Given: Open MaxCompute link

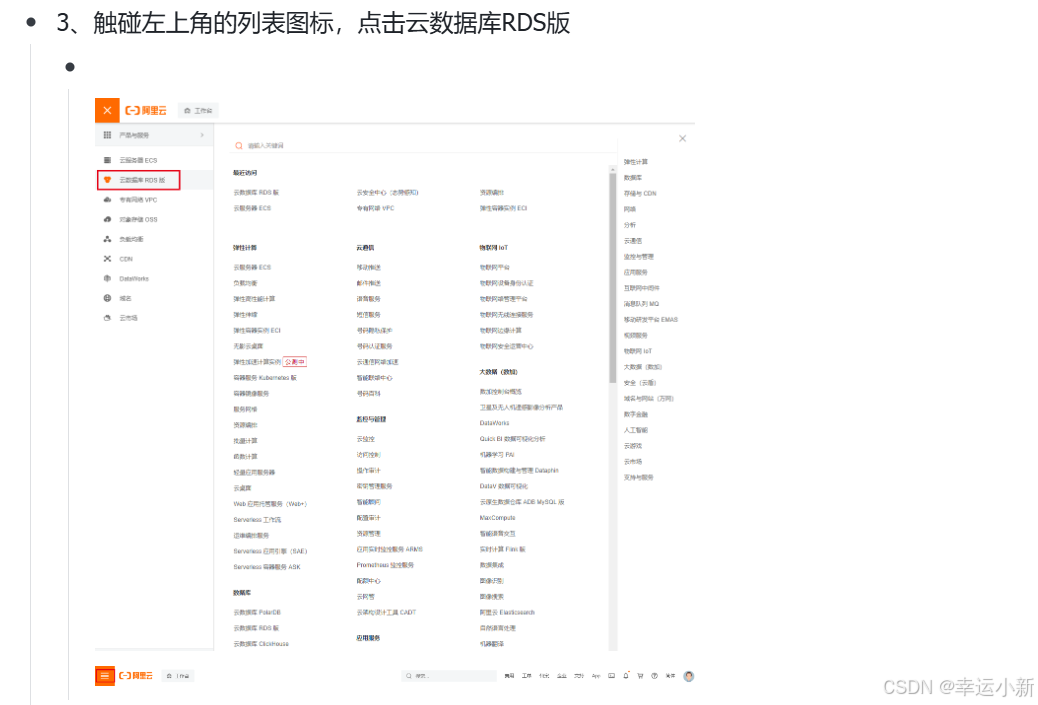Looking at the screenshot, I should tap(497, 518).
